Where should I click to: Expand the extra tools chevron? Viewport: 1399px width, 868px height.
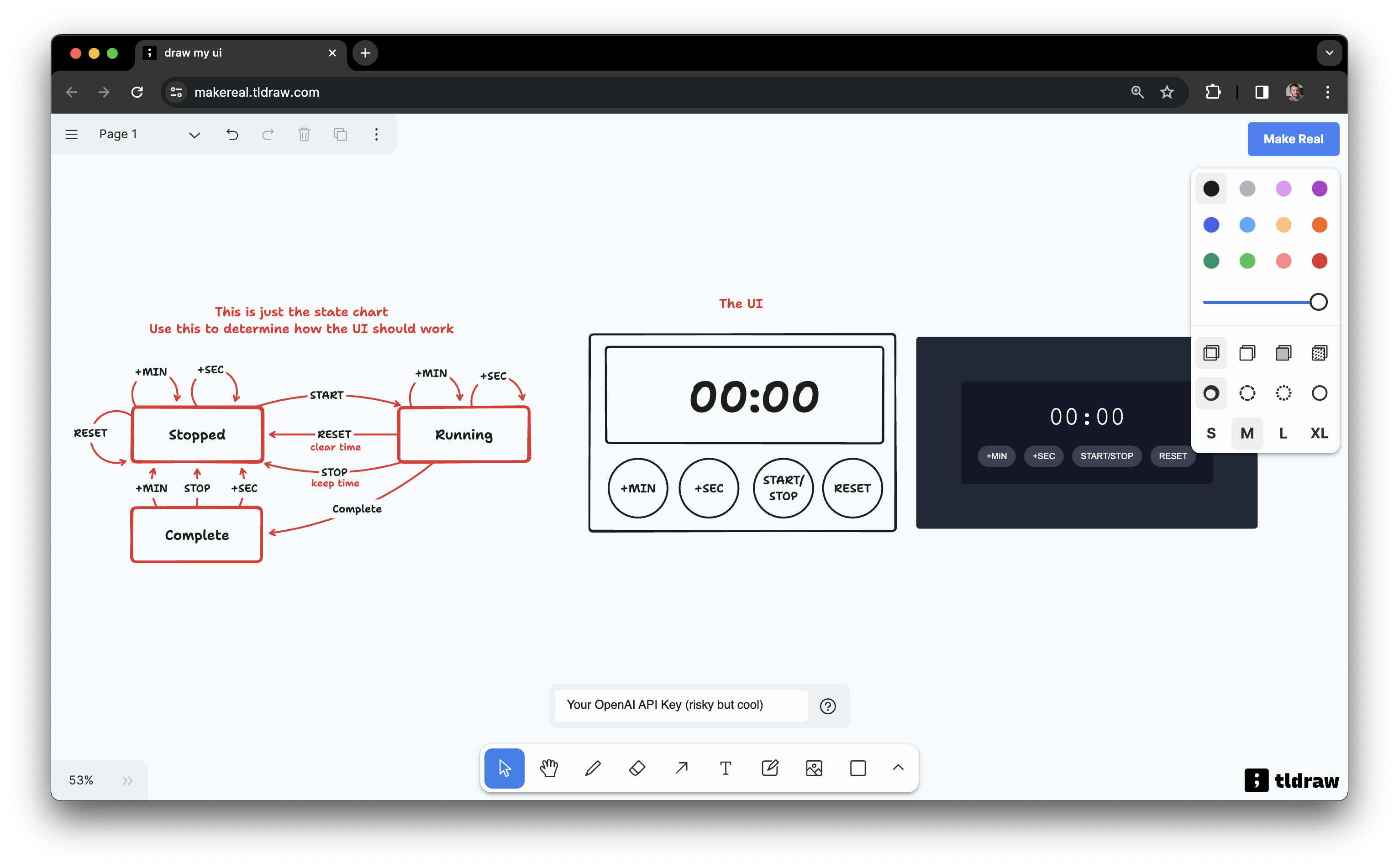pyautogui.click(x=898, y=768)
